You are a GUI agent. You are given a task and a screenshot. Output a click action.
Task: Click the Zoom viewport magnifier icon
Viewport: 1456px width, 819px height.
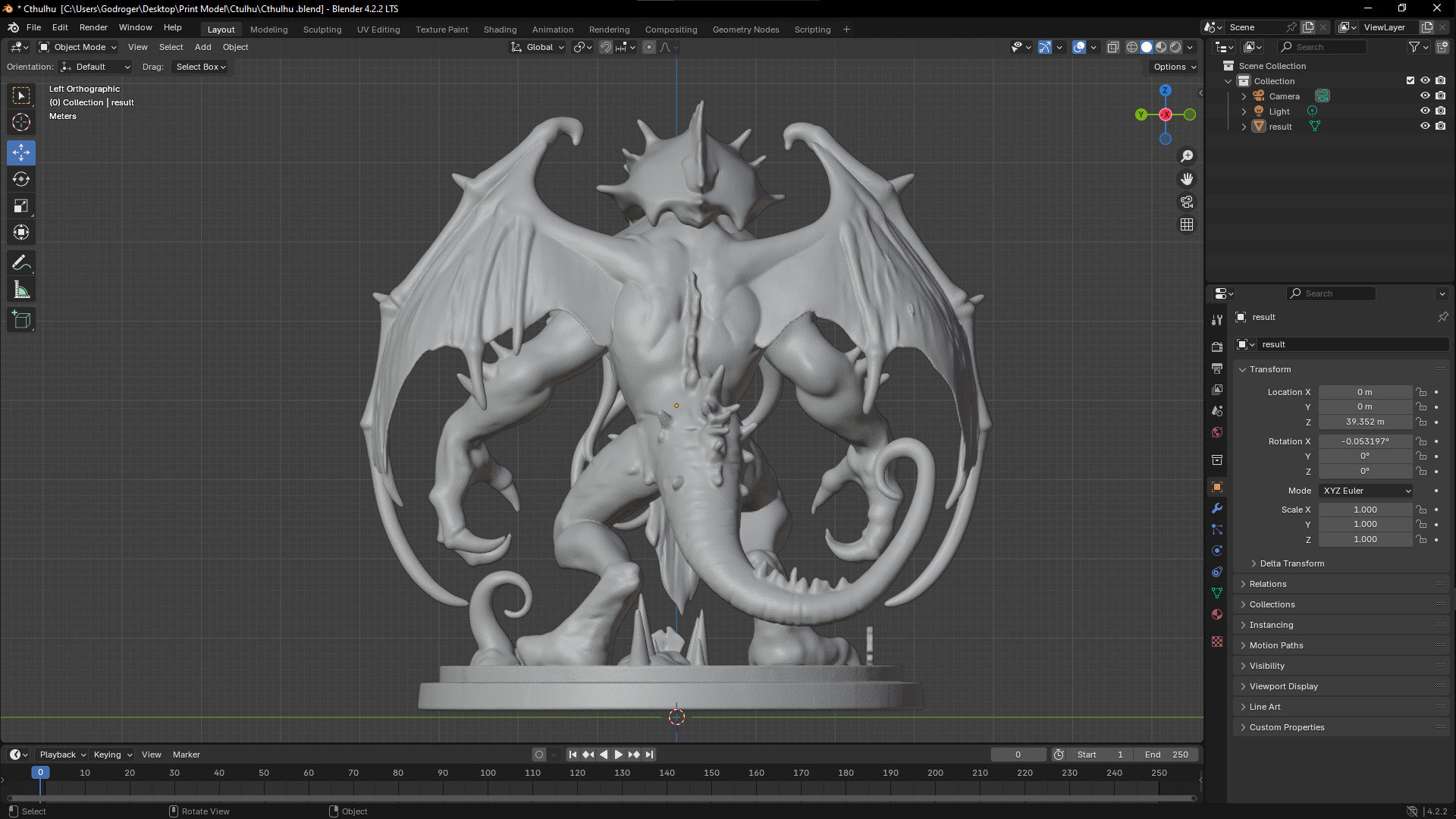(x=1187, y=156)
